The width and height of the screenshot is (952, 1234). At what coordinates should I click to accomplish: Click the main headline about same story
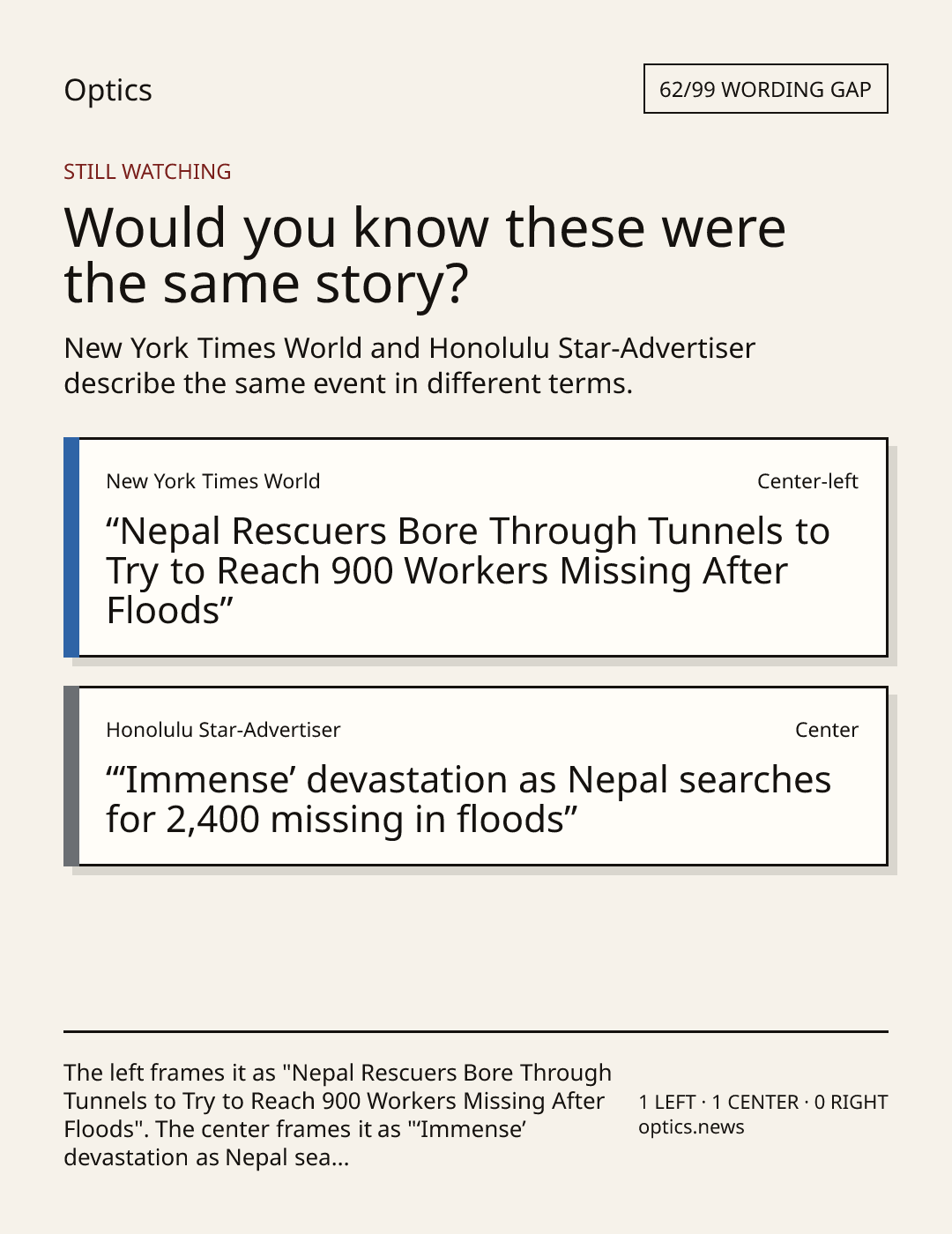(x=425, y=255)
